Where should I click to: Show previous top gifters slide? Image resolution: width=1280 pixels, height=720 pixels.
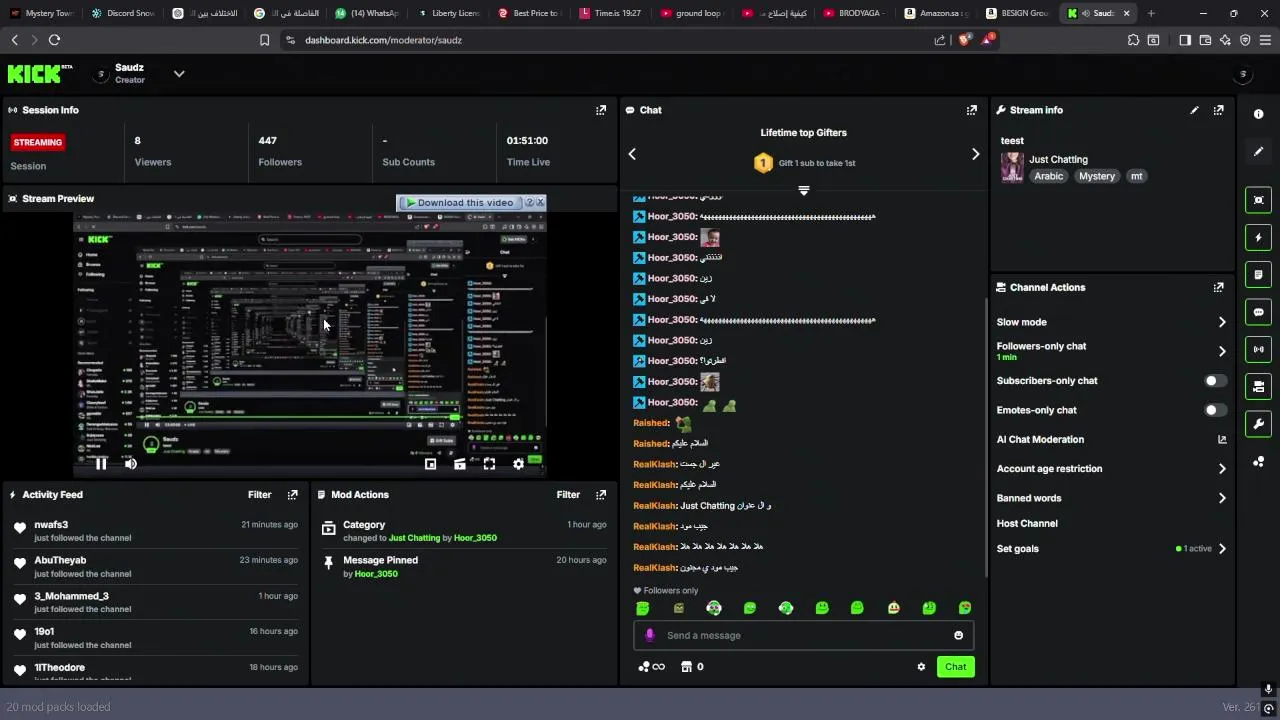pos(632,154)
